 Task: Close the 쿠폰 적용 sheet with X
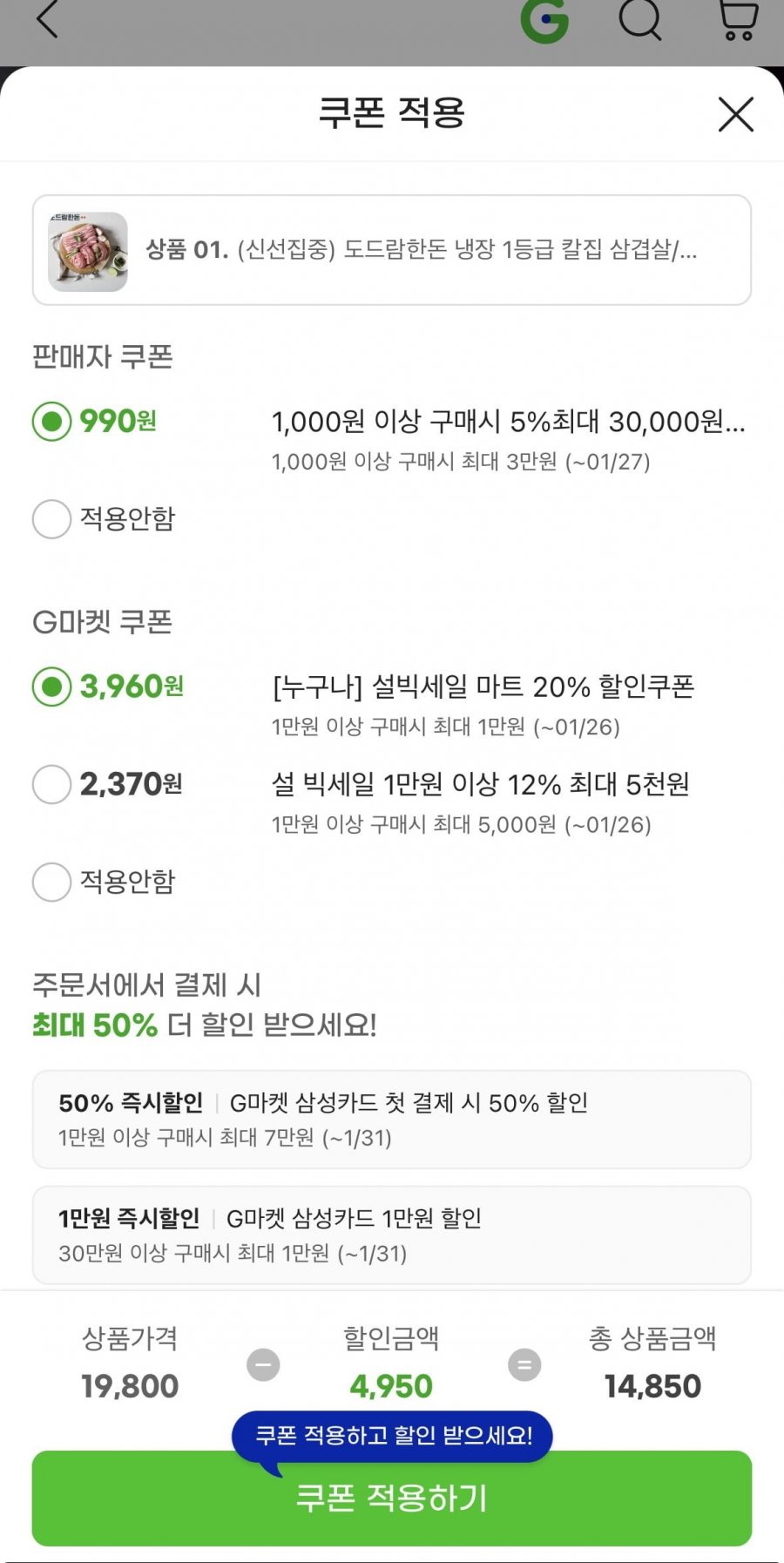coord(735,114)
